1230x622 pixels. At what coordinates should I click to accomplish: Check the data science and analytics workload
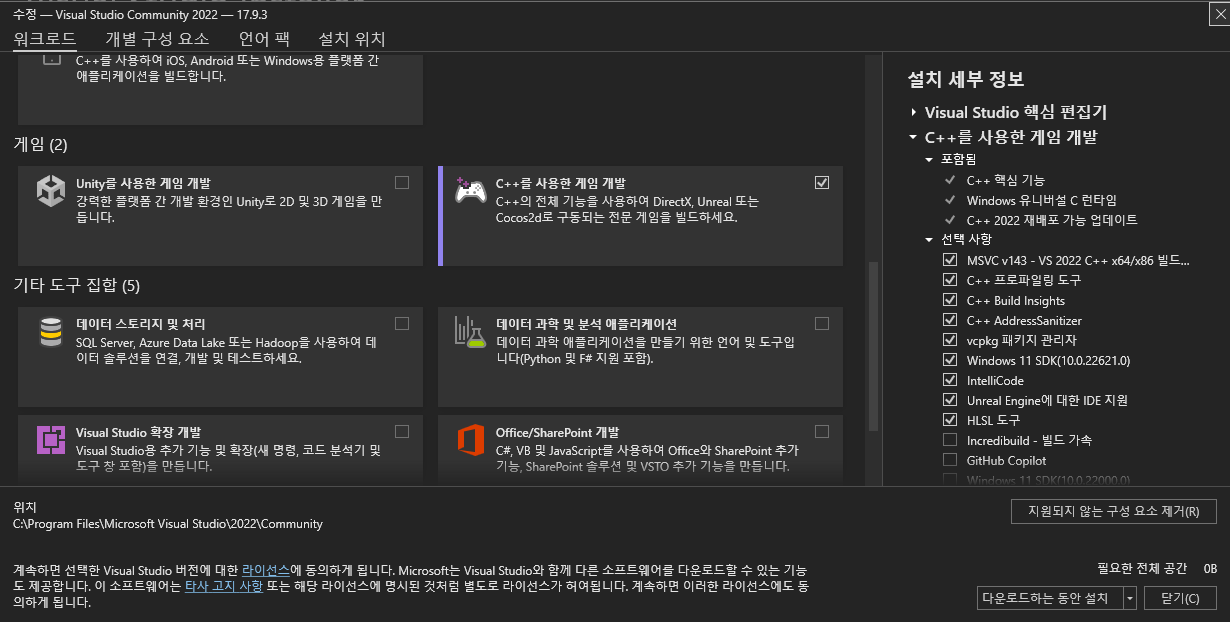pos(822,324)
